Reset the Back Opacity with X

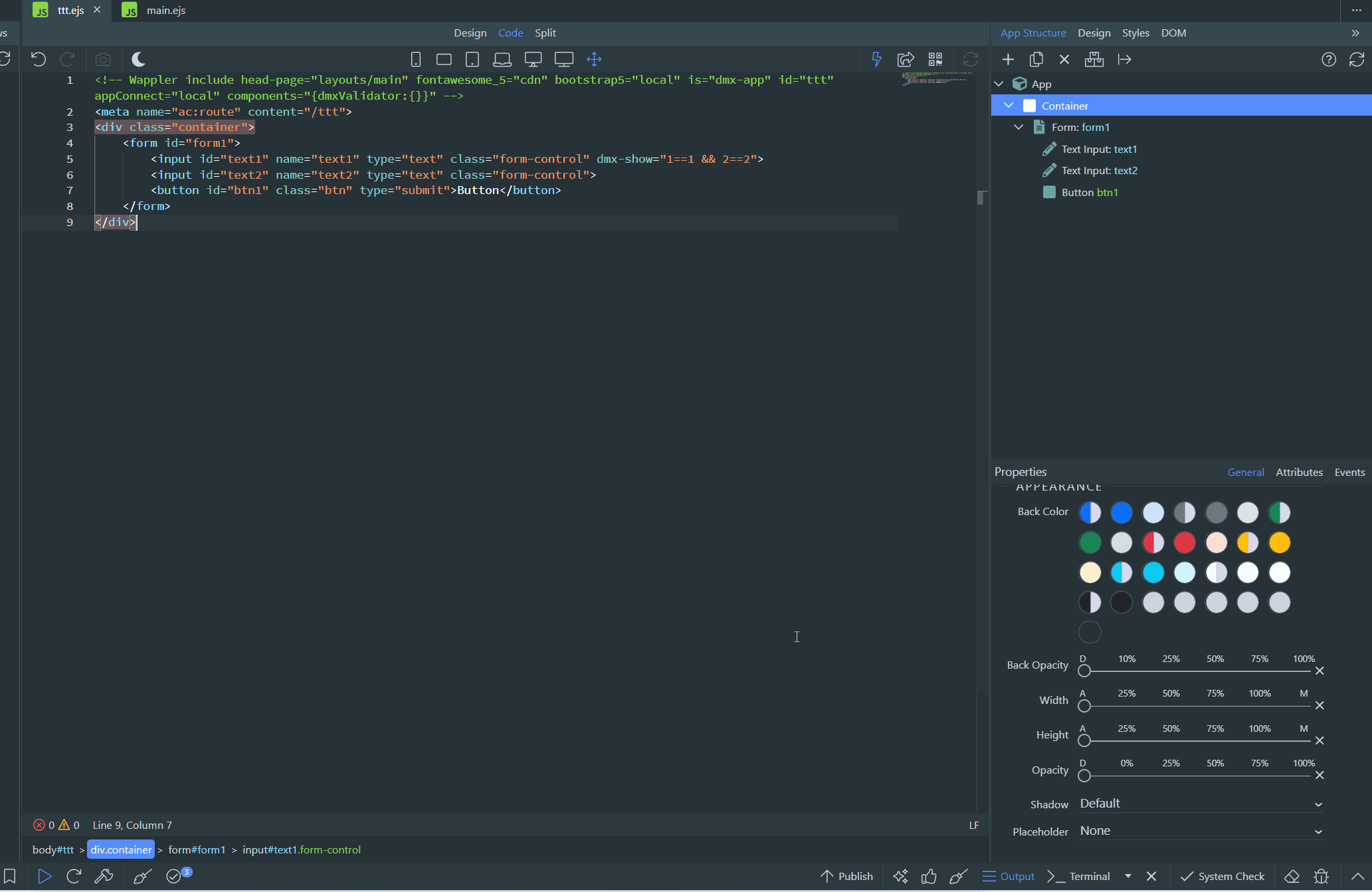pyautogui.click(x=1320, y=671)
